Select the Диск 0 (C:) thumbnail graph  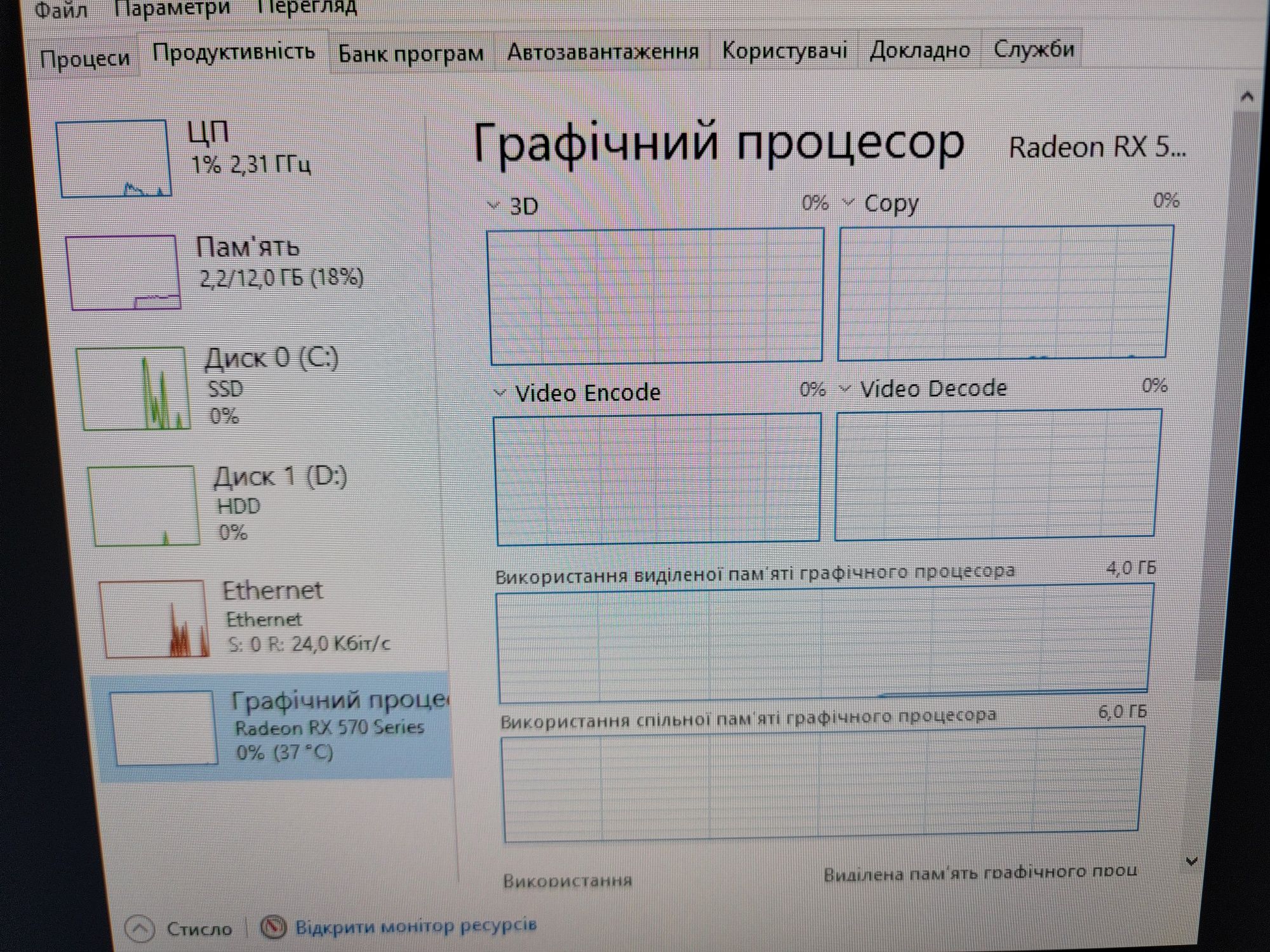coord(133,388)
